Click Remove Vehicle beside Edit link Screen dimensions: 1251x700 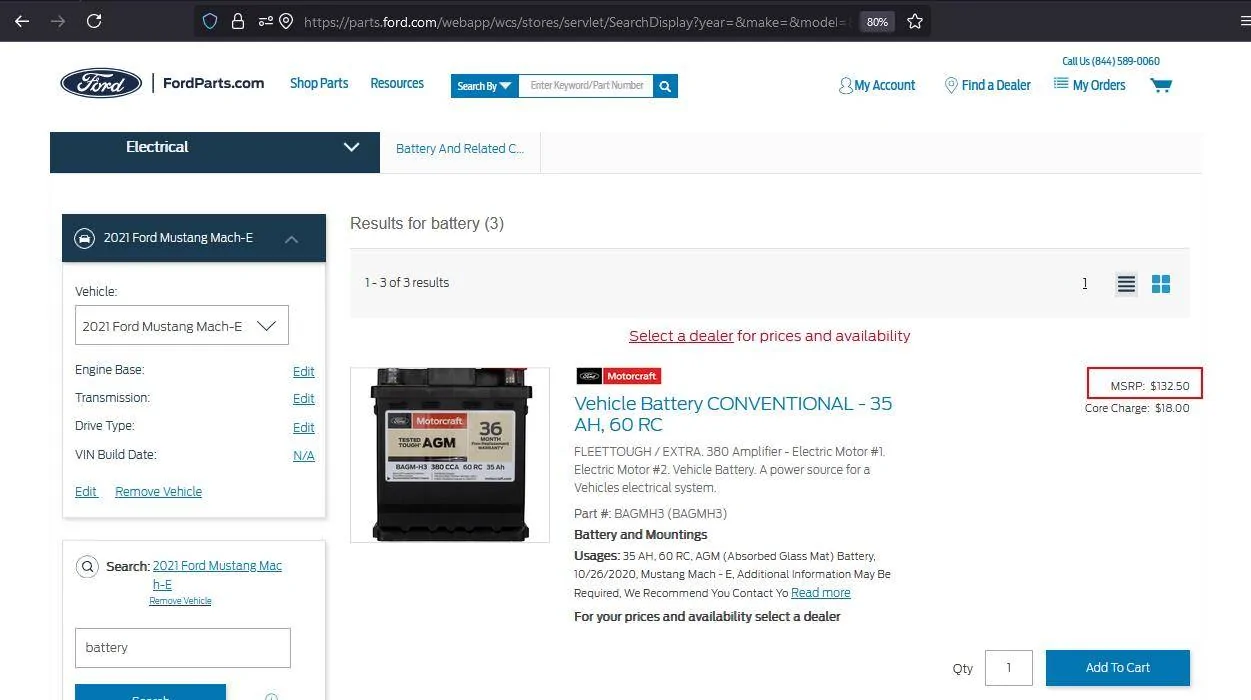158,492
